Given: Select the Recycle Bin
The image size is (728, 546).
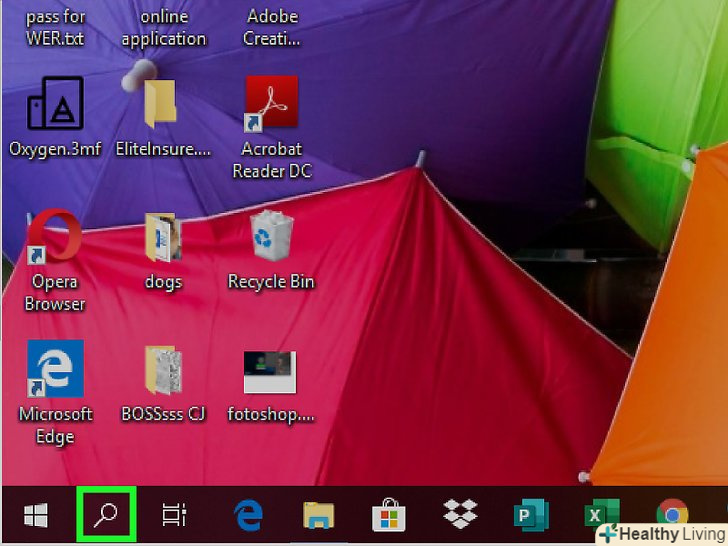Looking at the screenshot, I should point(271,237).
